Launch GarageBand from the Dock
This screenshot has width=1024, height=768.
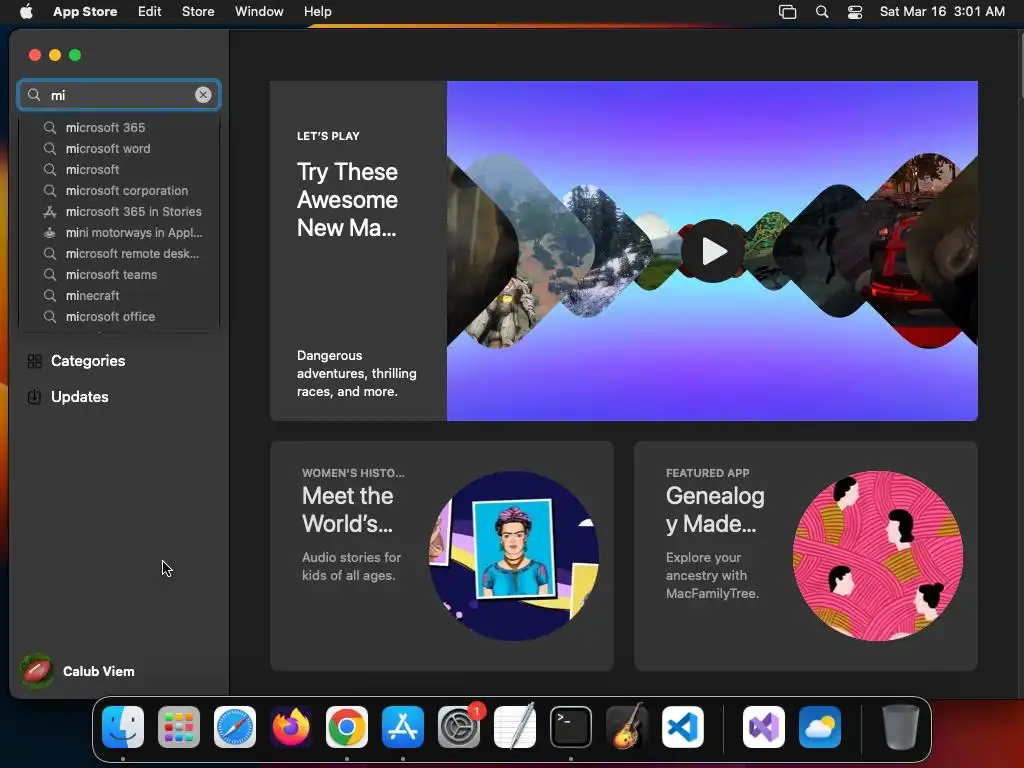[x=627, y=726]
